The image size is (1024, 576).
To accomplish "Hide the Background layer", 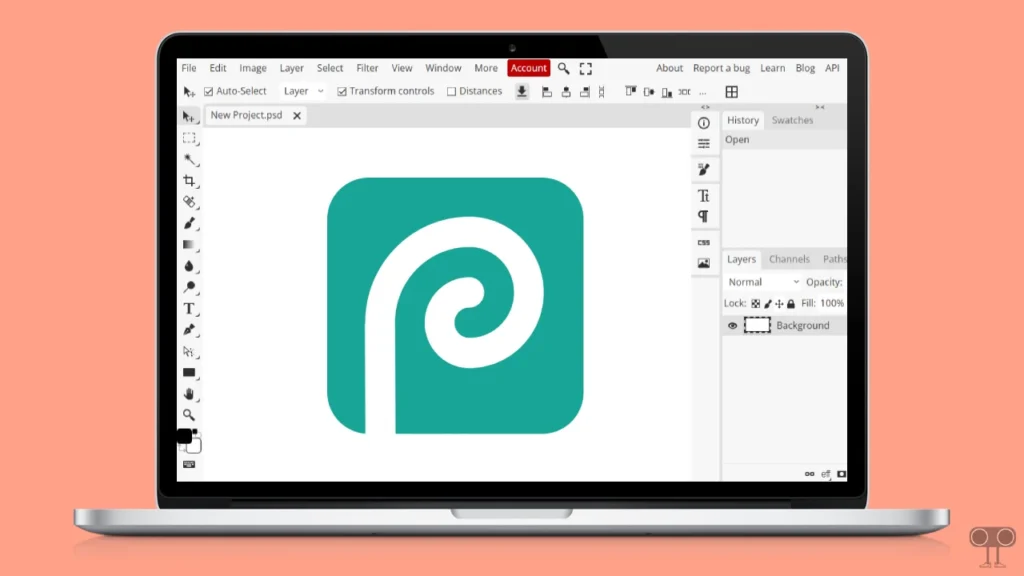I will click(x=733, y=325).
